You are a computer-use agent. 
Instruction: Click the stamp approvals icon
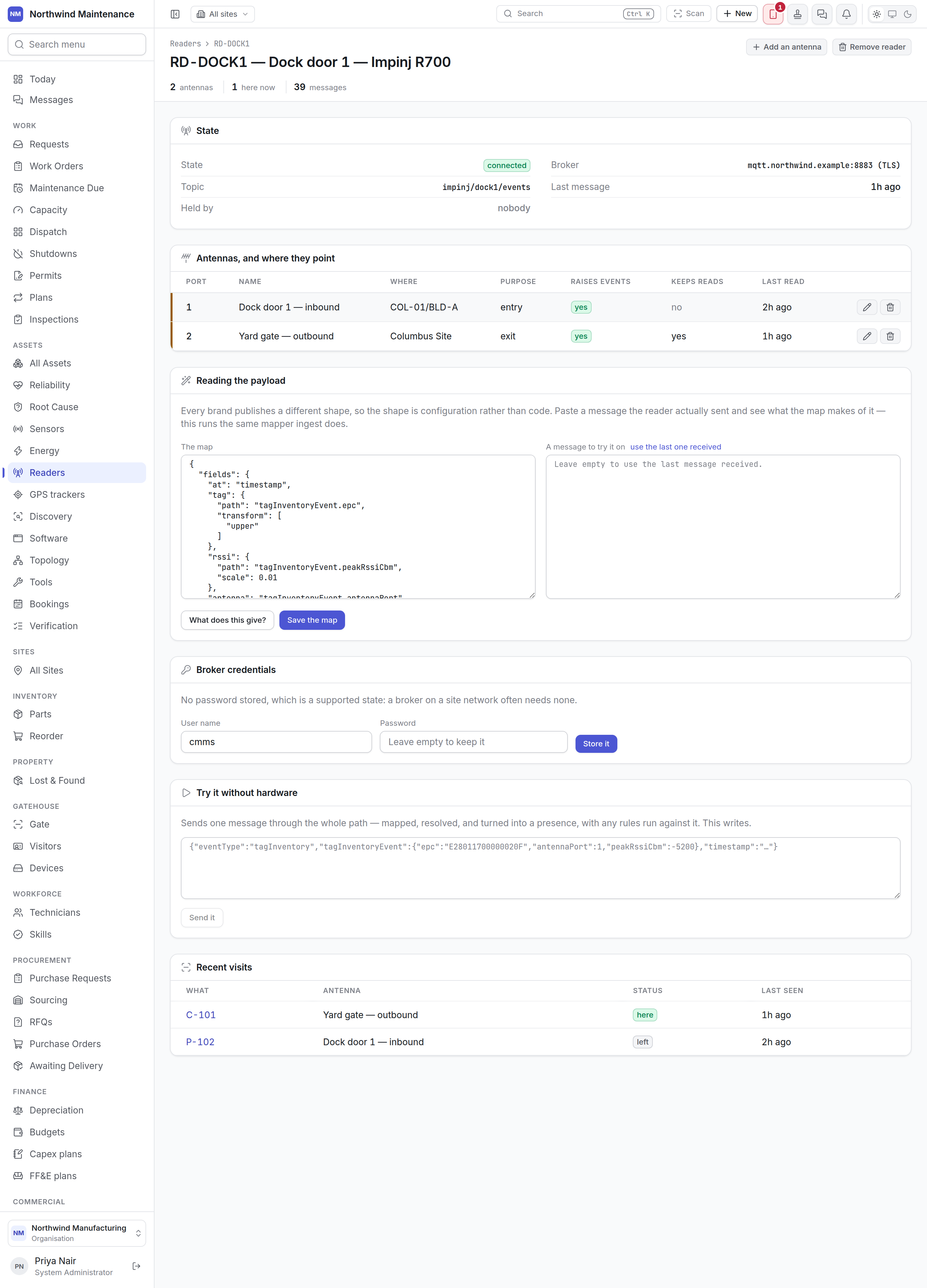[x=798, y=14]
